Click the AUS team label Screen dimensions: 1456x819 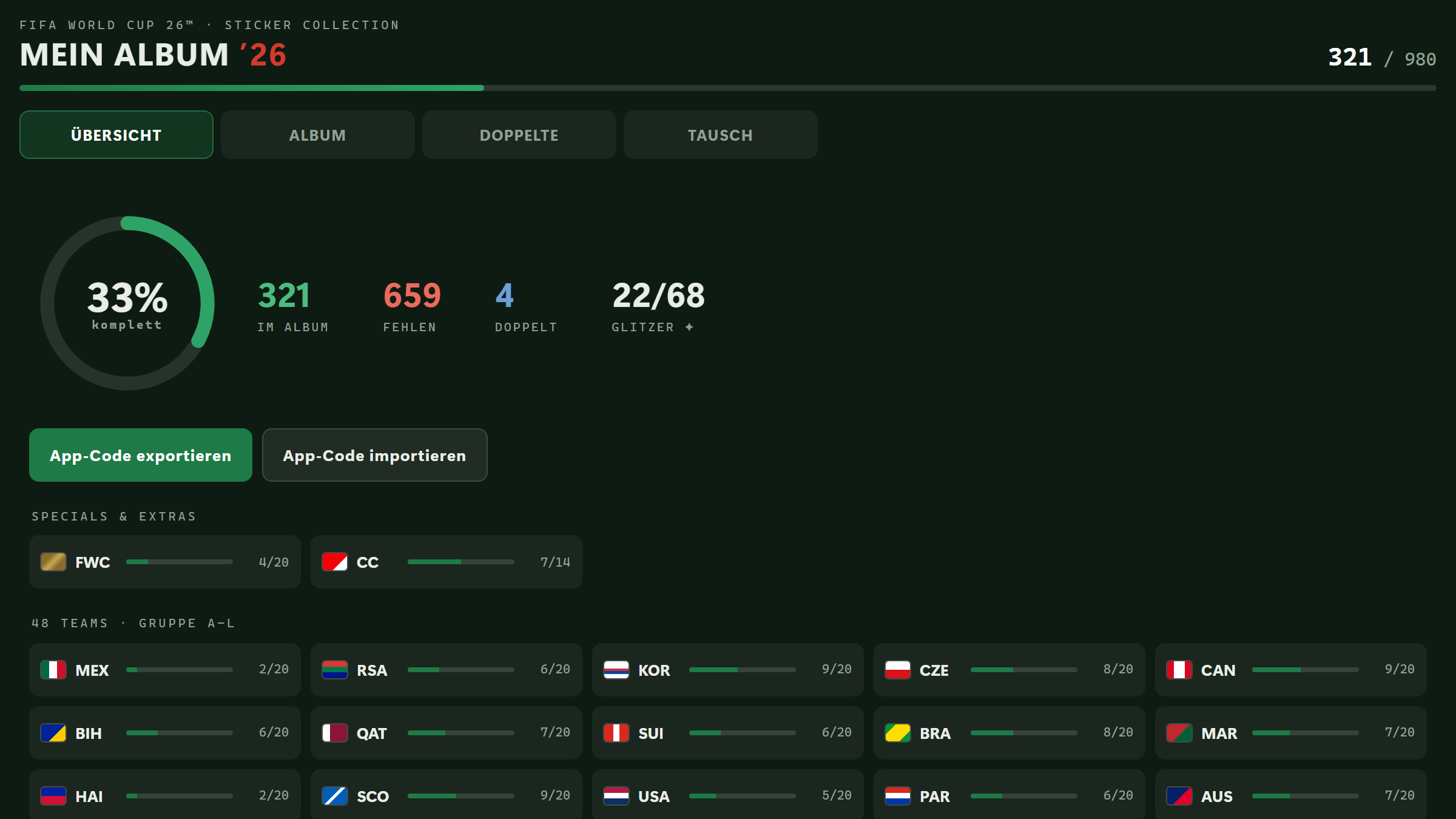coord(1216,797)
